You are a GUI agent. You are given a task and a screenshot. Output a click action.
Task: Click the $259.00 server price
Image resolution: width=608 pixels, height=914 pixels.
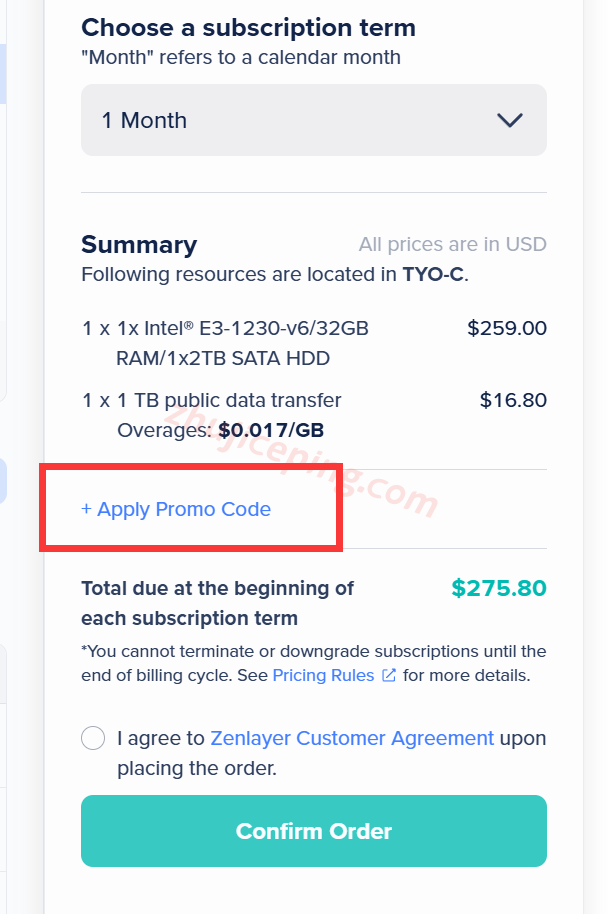click(x=506, y=328)
